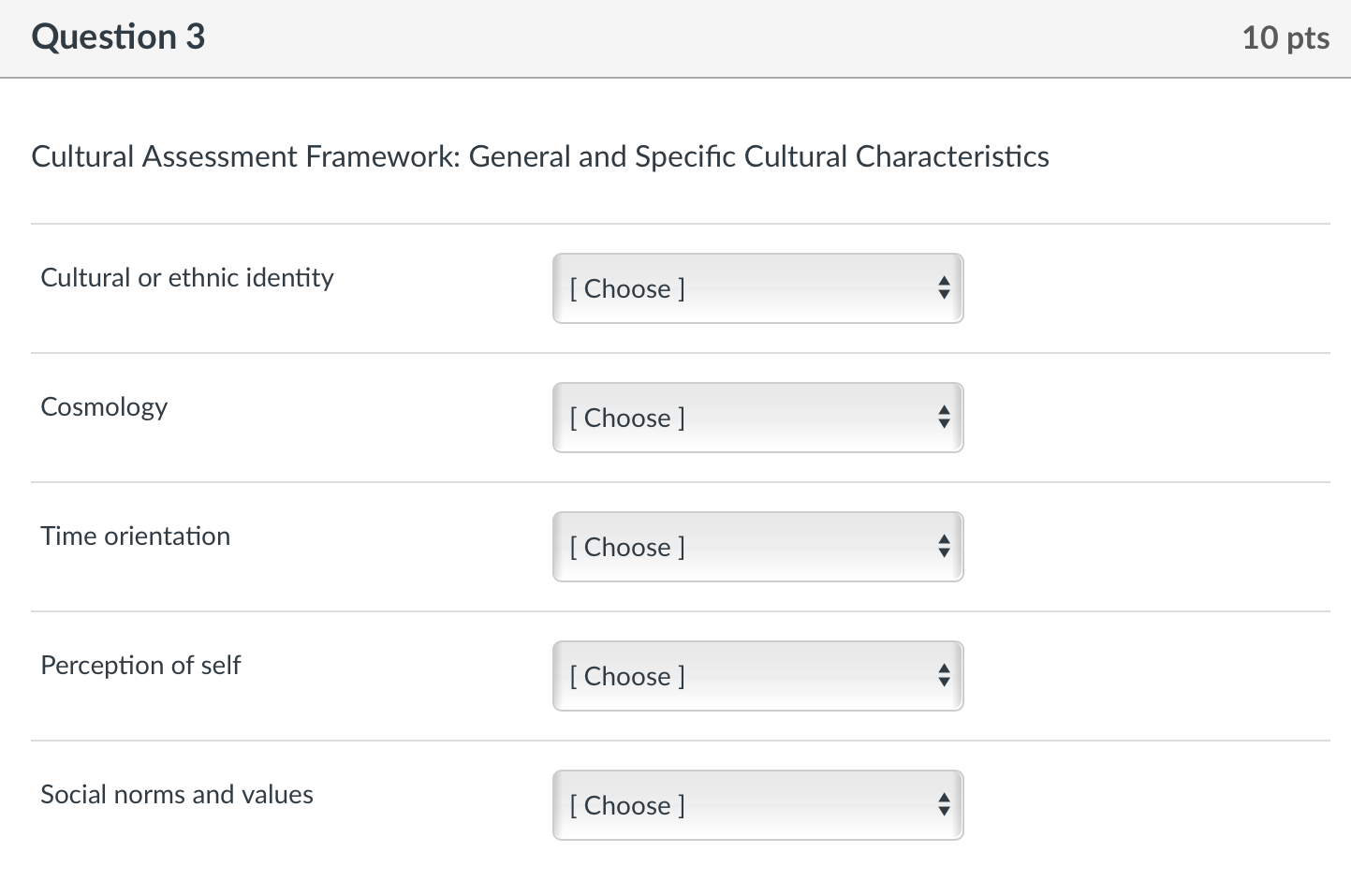The width and height of the screenshot is (1351, 896).
Task: Open the Time orientation dropdown
Action: coord(756,547)
